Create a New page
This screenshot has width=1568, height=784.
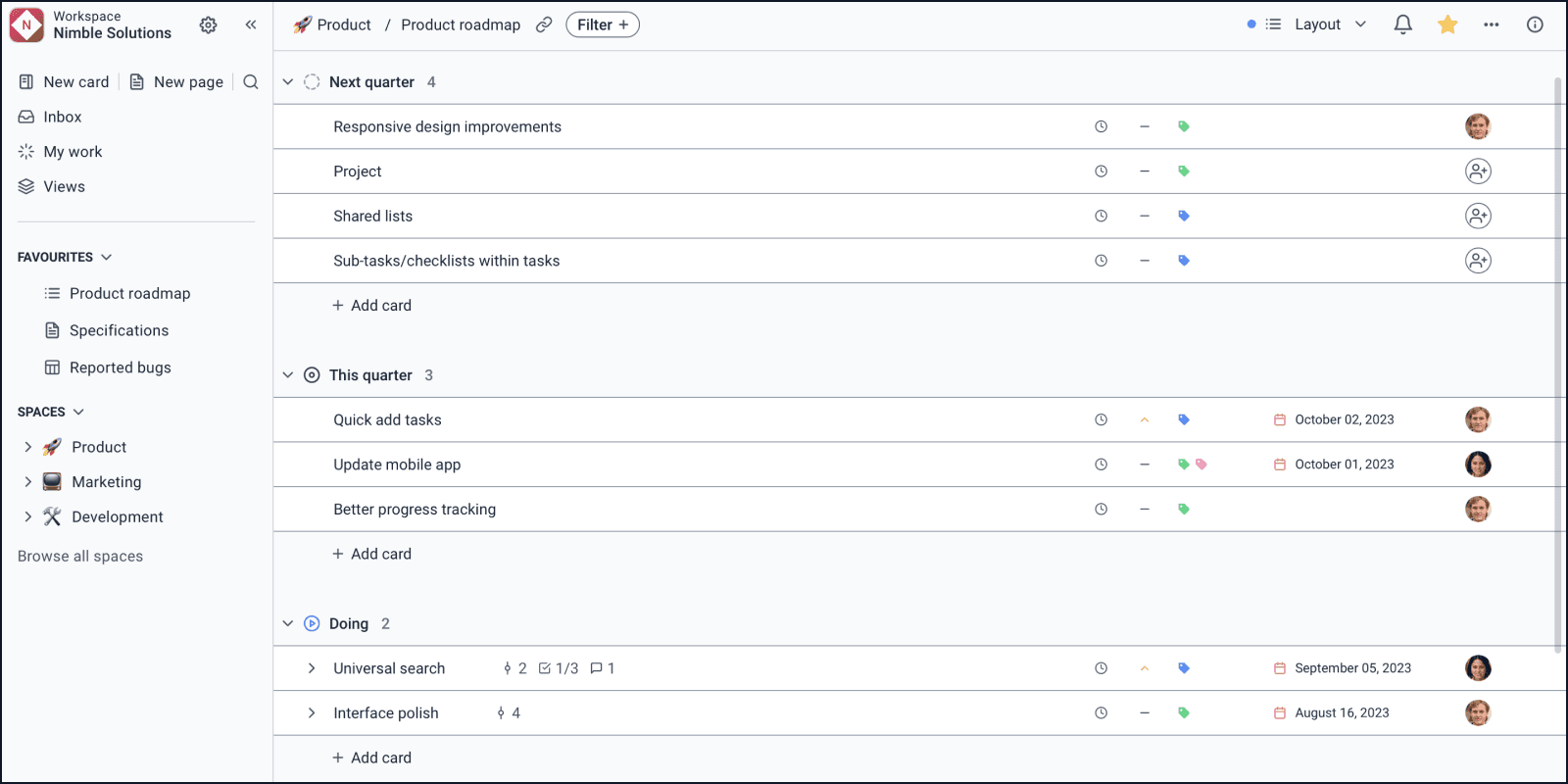coord(176,82)
